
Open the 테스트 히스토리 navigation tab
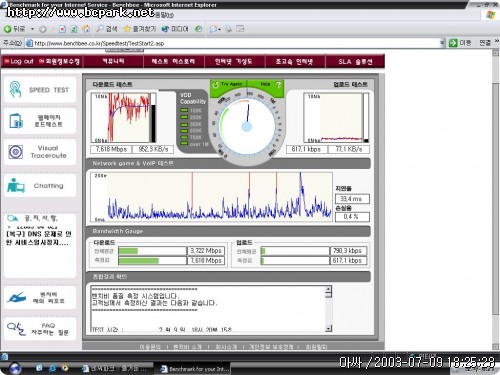[173, 61]
